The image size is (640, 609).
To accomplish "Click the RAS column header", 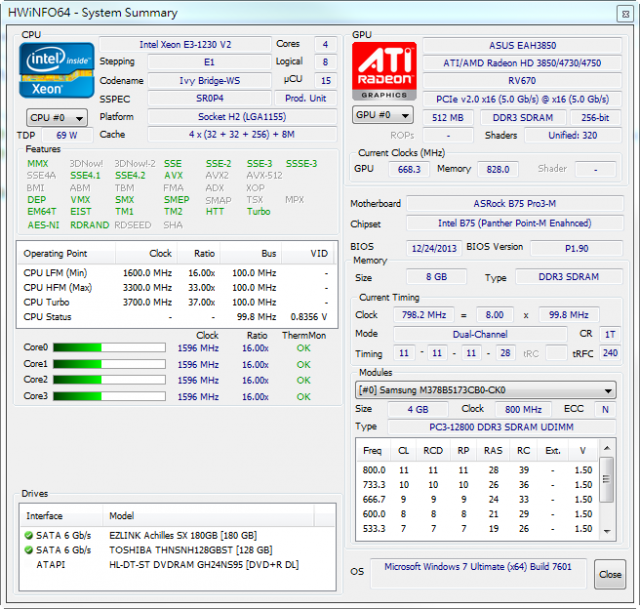I will tap(493, 451).
